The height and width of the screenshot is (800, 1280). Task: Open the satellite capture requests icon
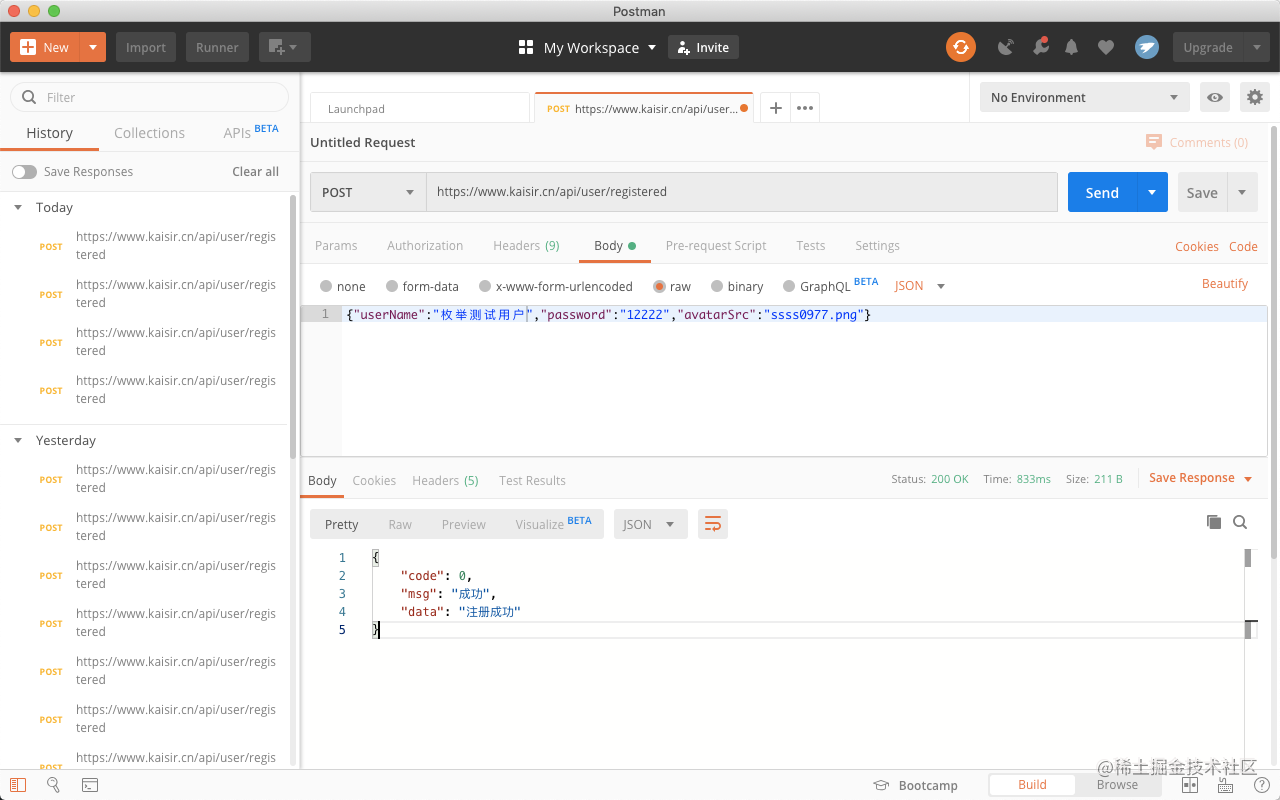coord(1006,47)
